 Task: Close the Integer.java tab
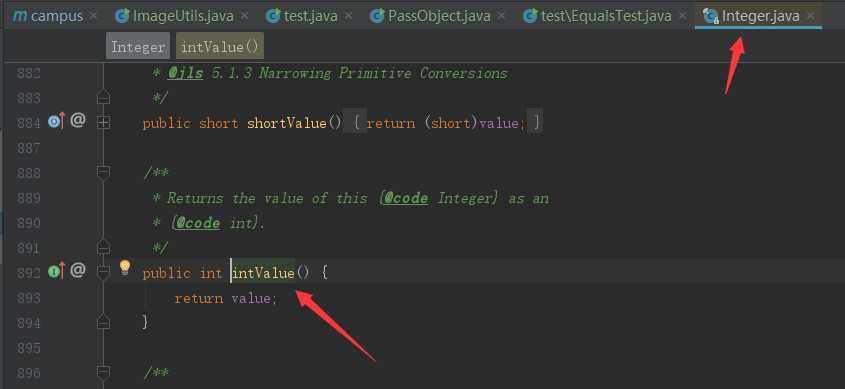pos(811,16)
